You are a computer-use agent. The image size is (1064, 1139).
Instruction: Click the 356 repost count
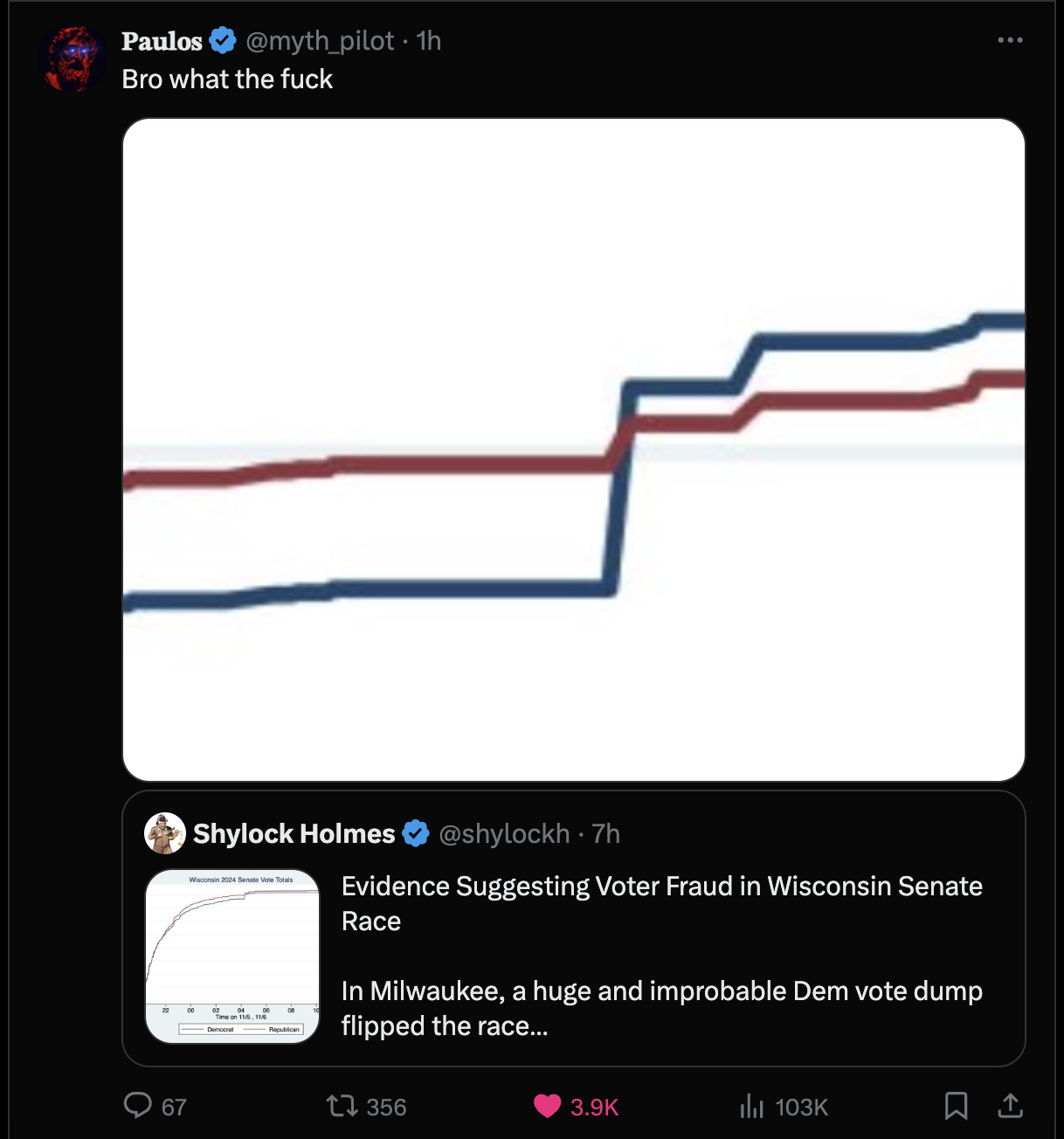[386, 1108]
